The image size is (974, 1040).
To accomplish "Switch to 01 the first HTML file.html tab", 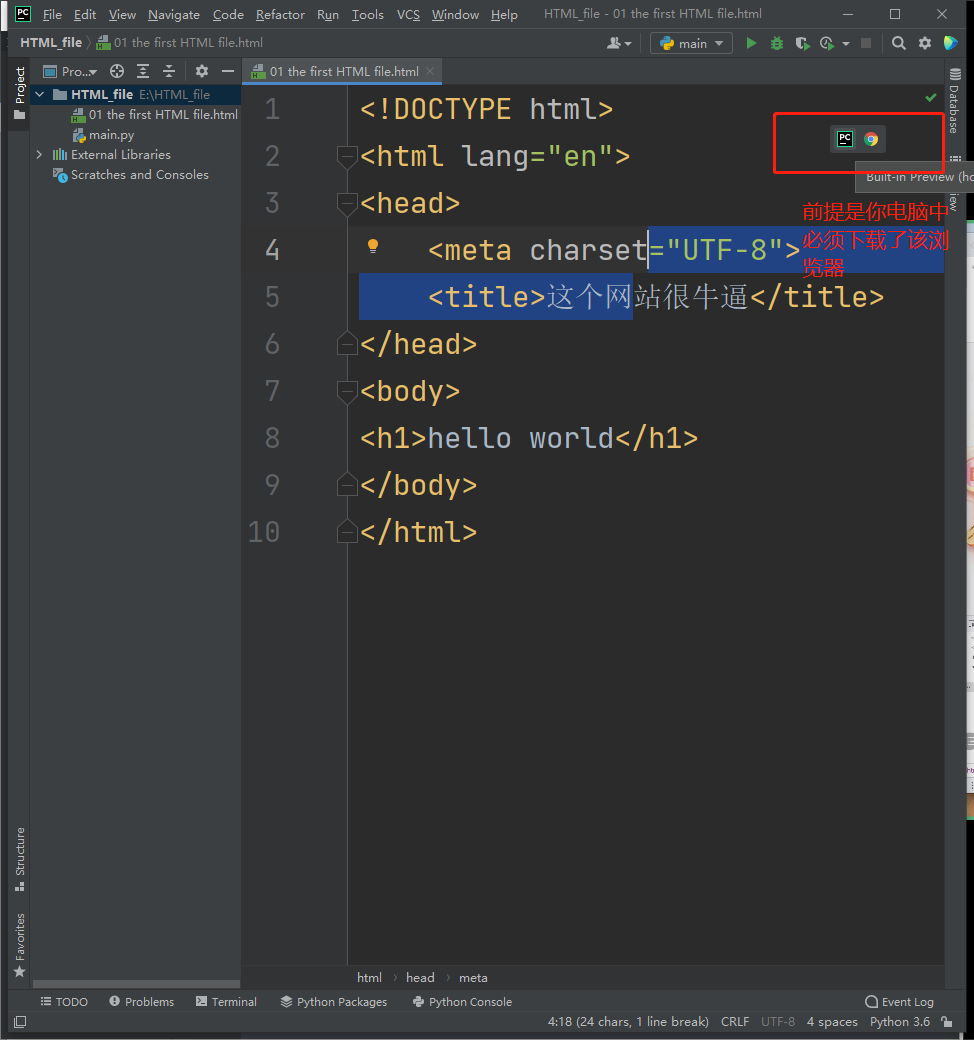I will click(342, 71).
